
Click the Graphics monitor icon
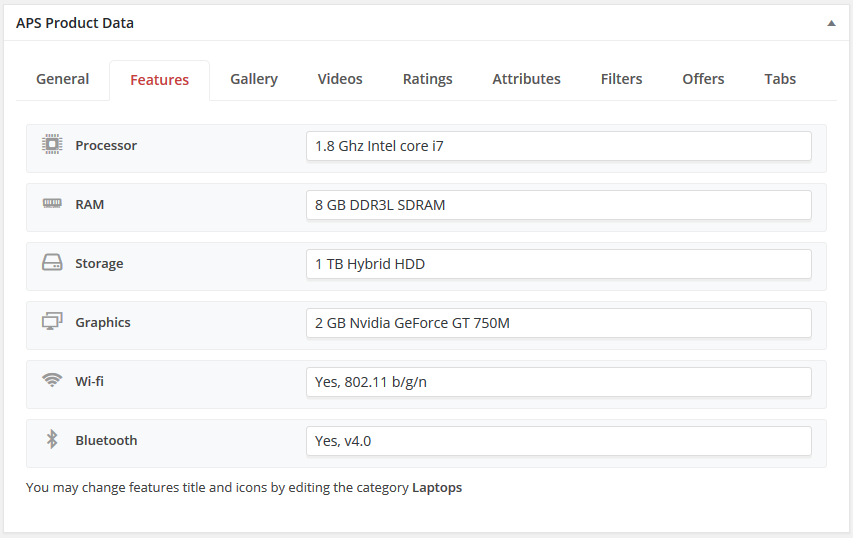tap(52, 321)
